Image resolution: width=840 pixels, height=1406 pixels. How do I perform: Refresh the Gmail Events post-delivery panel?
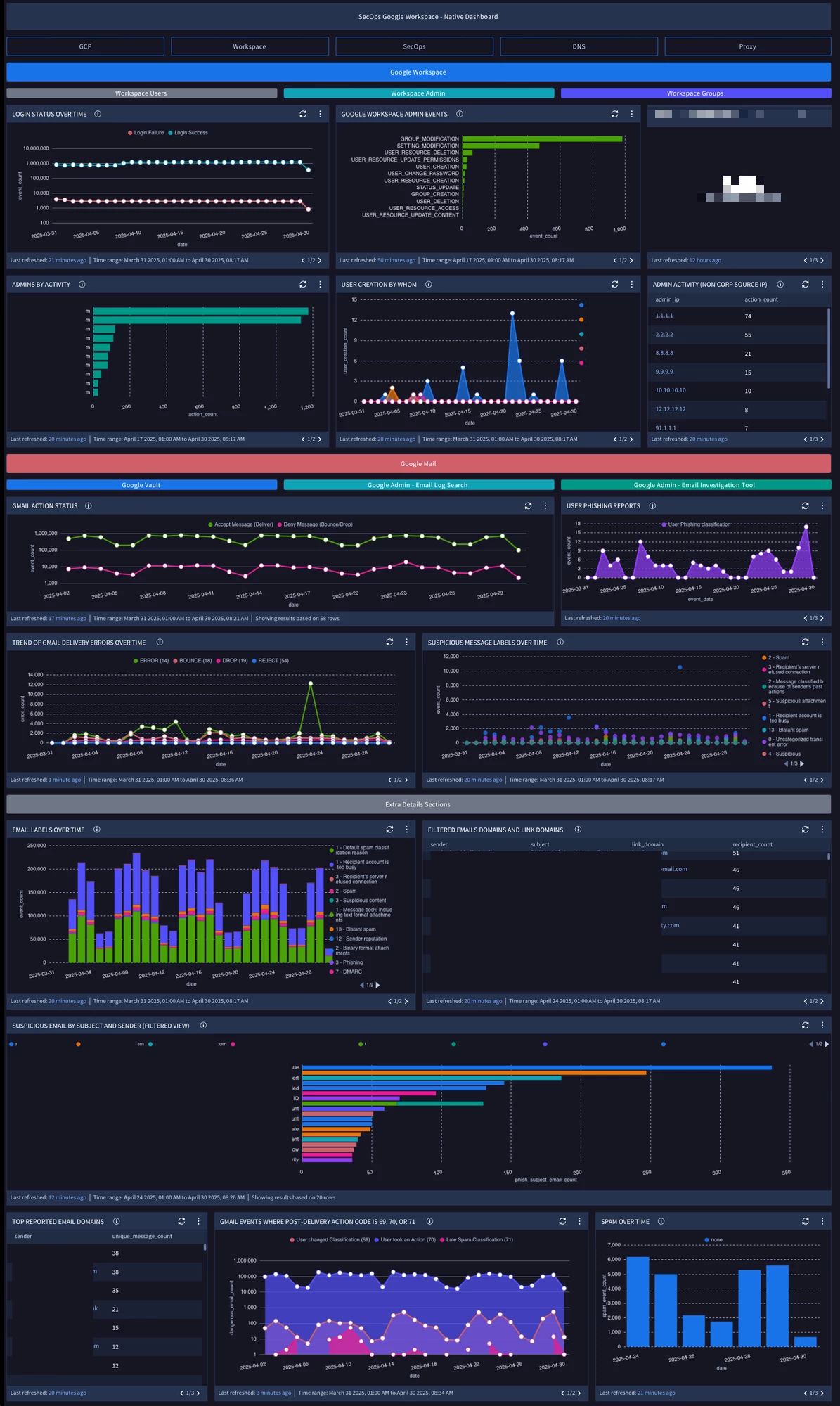[x=562, y=1221]
